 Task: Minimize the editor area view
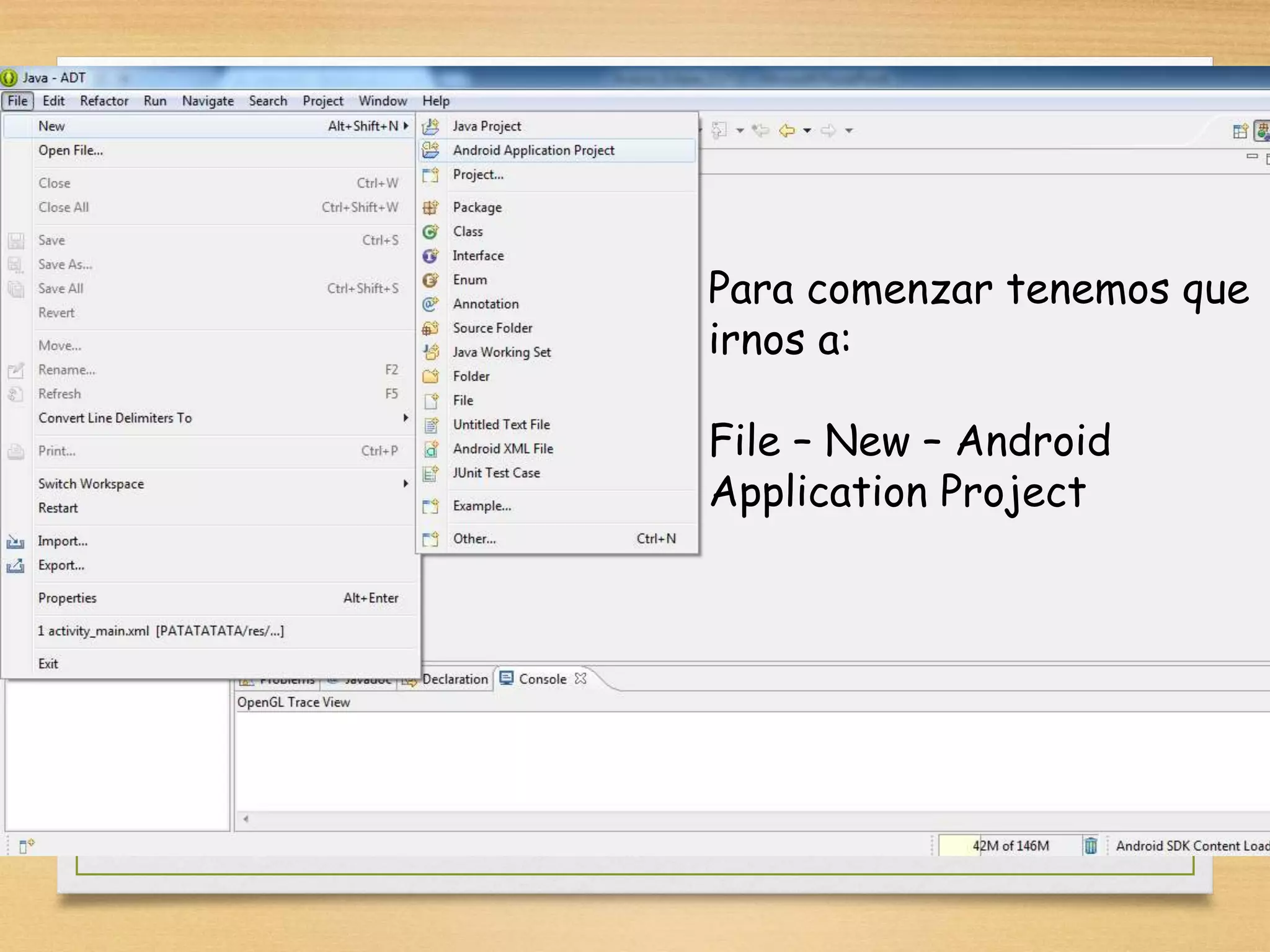[1251, 157]
